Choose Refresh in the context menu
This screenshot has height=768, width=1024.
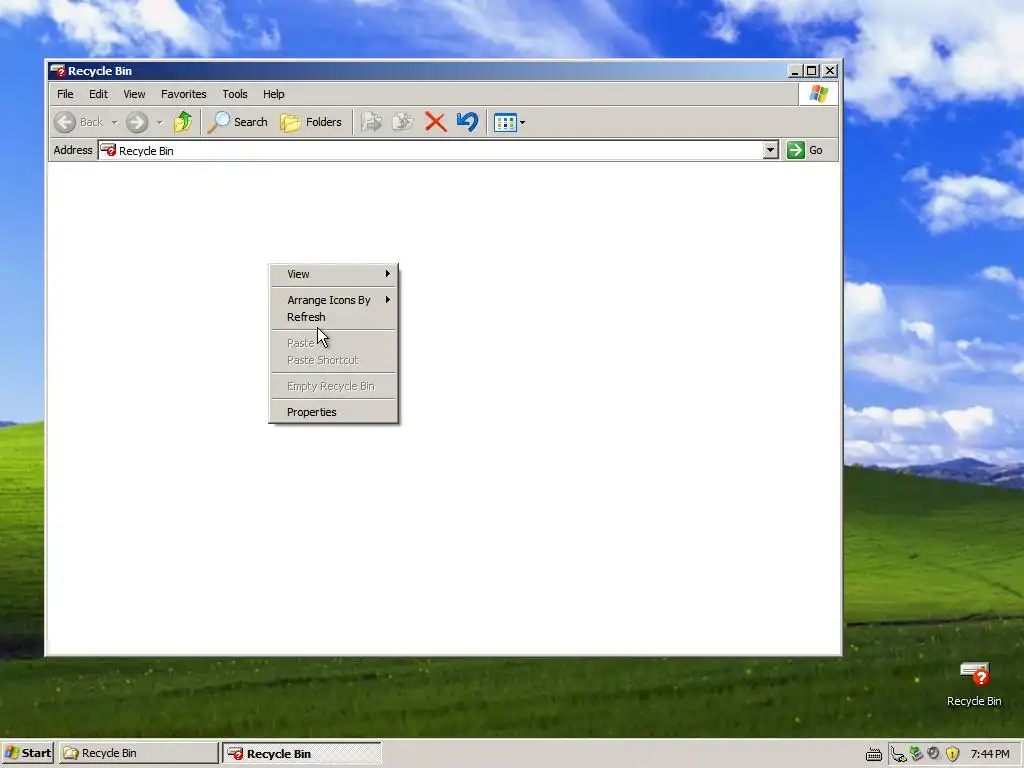pos(334,317)
